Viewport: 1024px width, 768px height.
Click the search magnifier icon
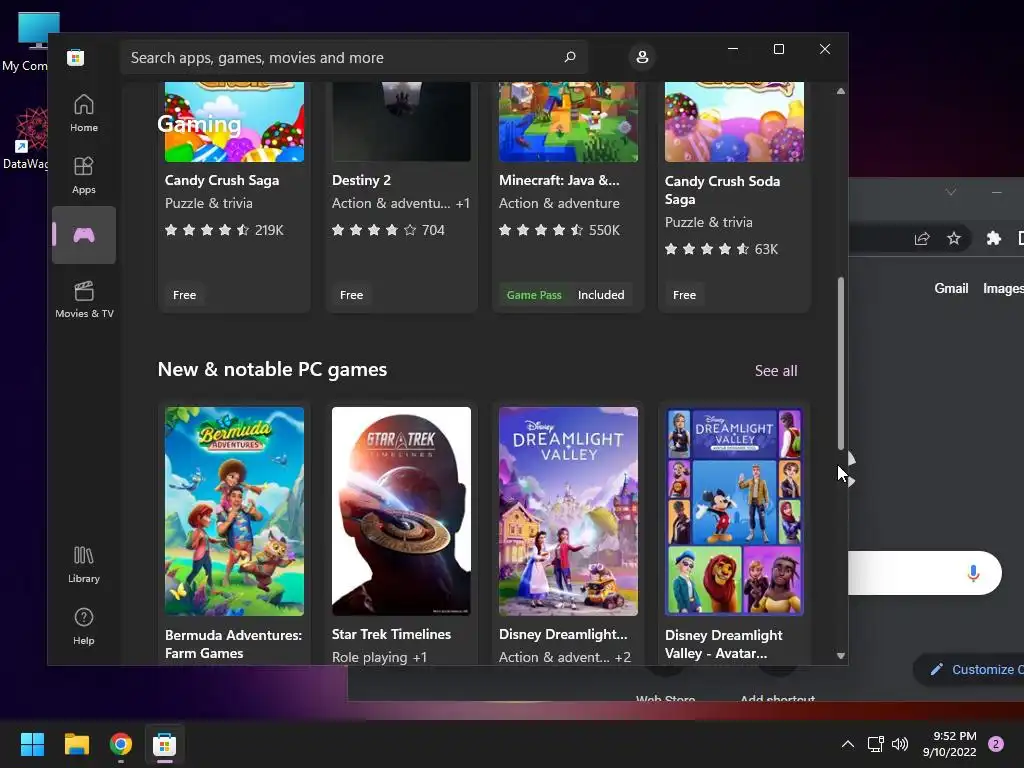(x=569, y=57)
